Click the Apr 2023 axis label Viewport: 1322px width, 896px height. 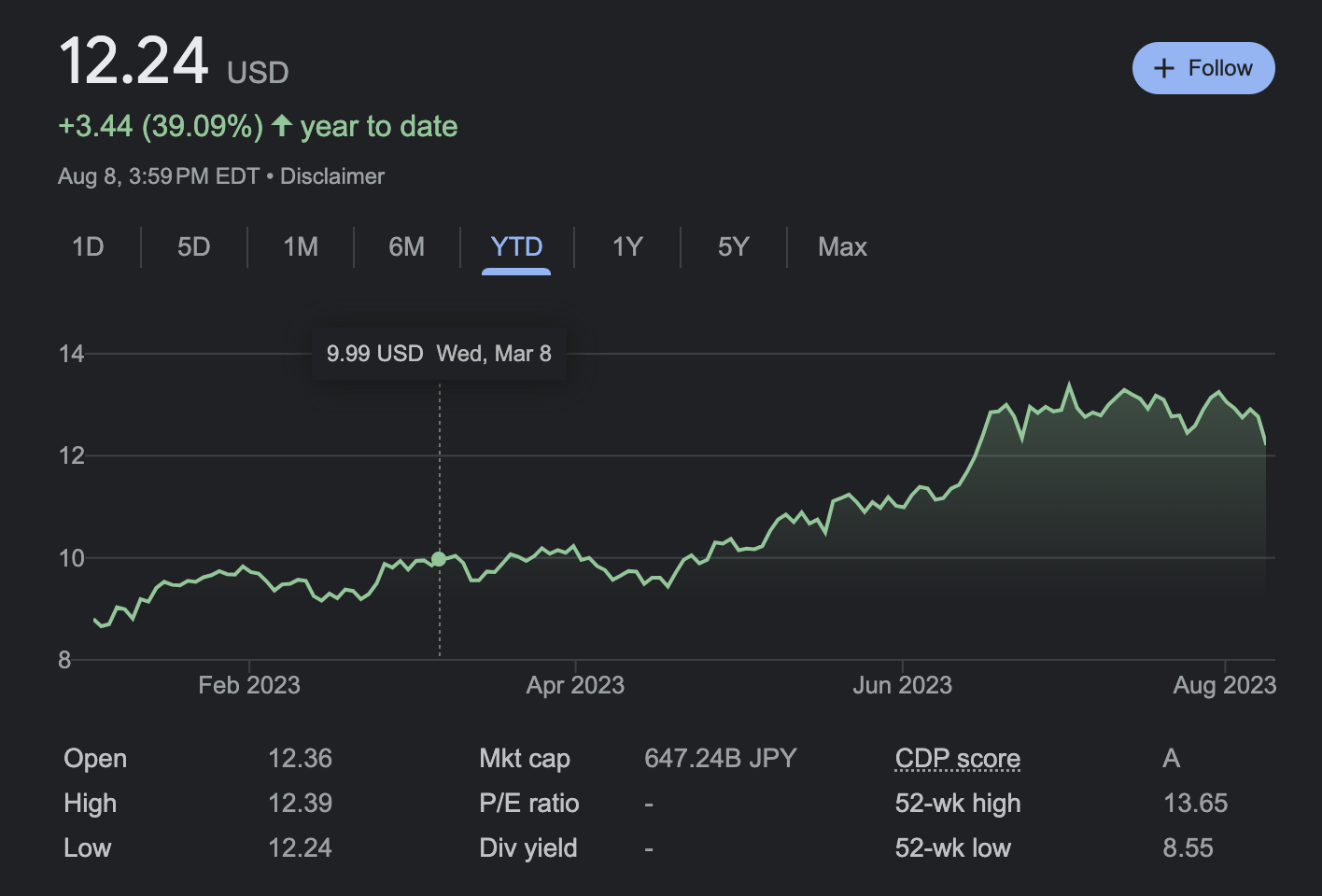575,685
